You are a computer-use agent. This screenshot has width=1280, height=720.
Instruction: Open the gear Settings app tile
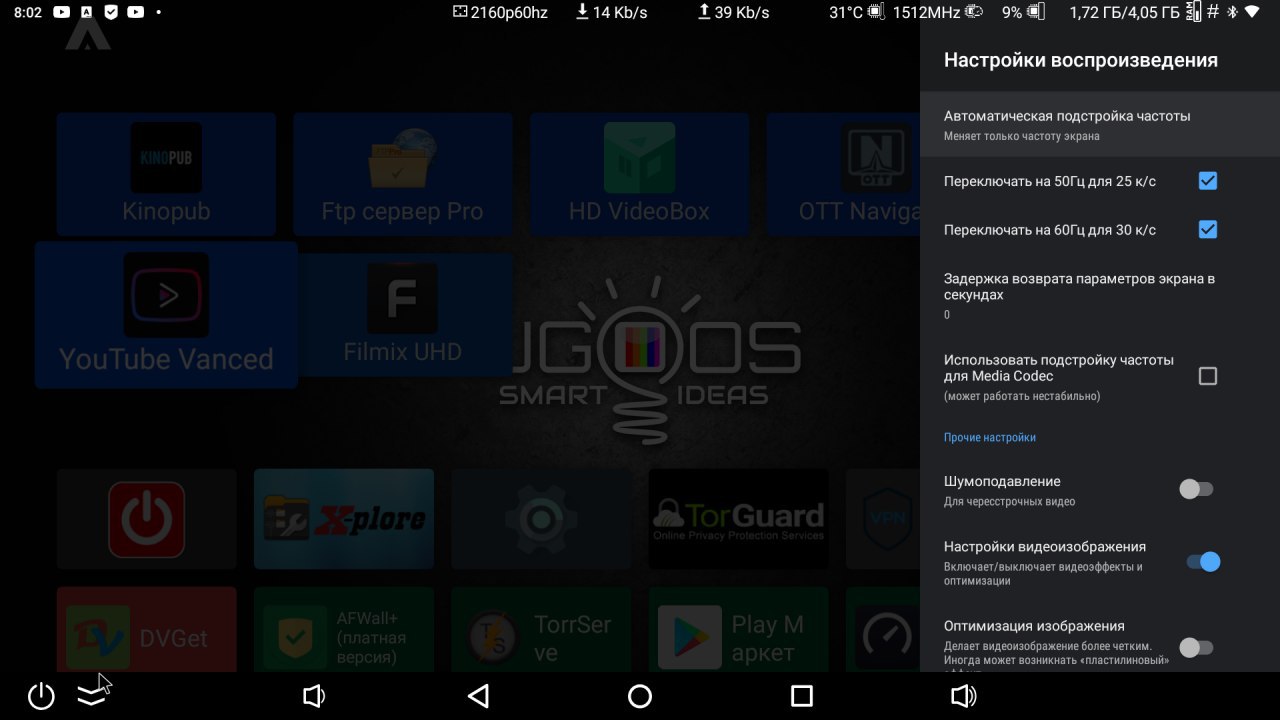[x=541, y=519]
